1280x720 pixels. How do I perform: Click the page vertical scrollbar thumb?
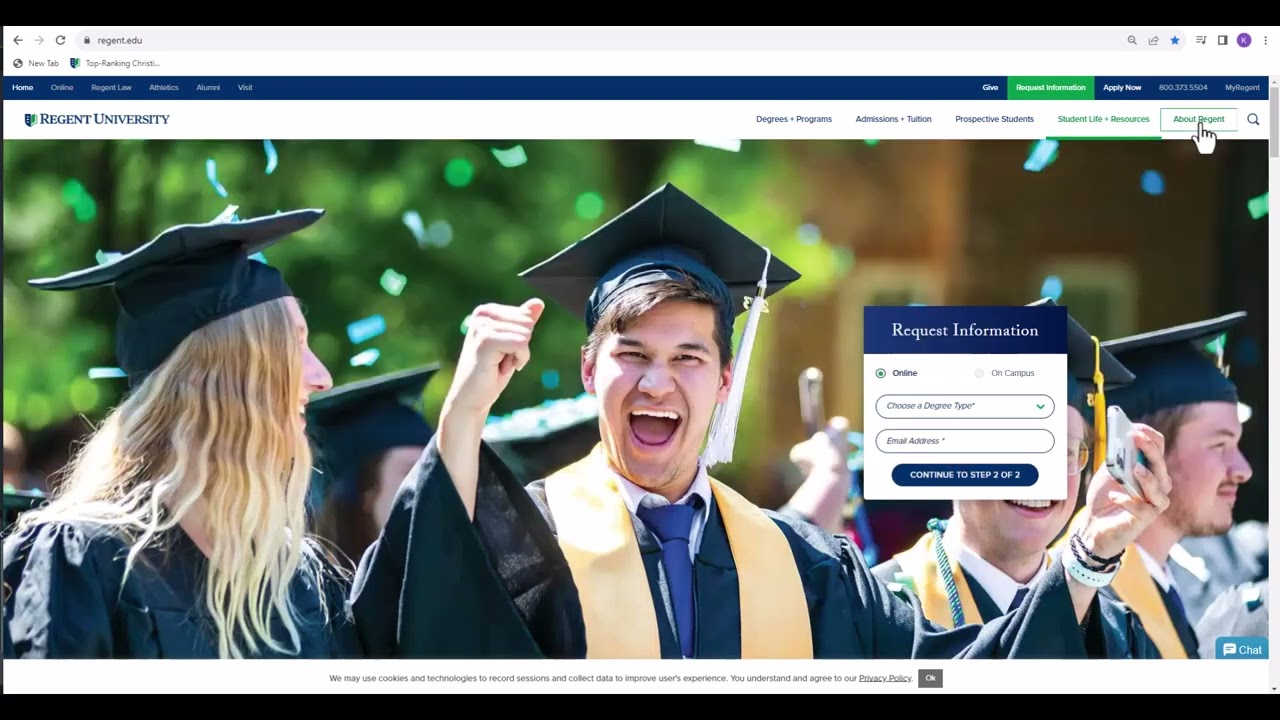point(1274,120)
